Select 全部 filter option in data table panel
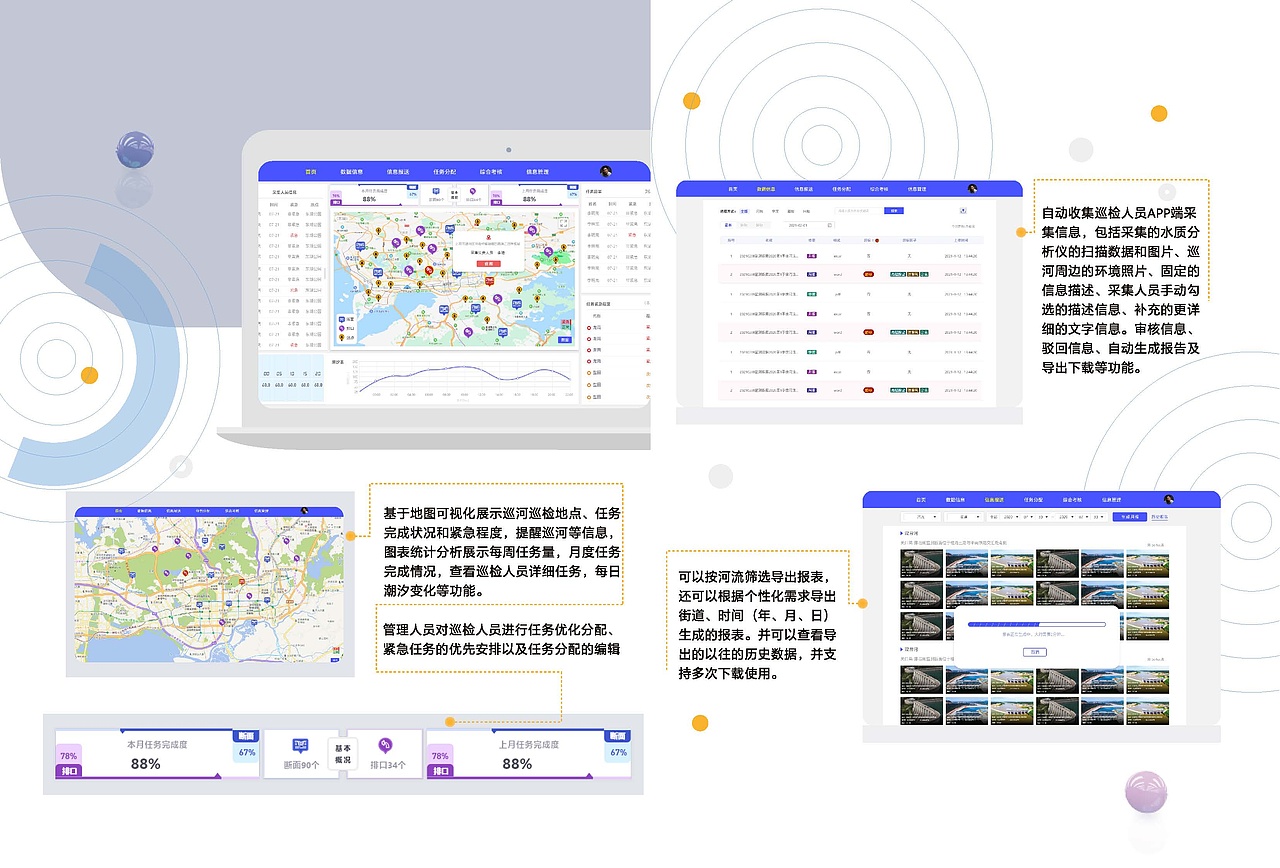The width and height of the screenshot is (1280, 868). click(744, 211)
